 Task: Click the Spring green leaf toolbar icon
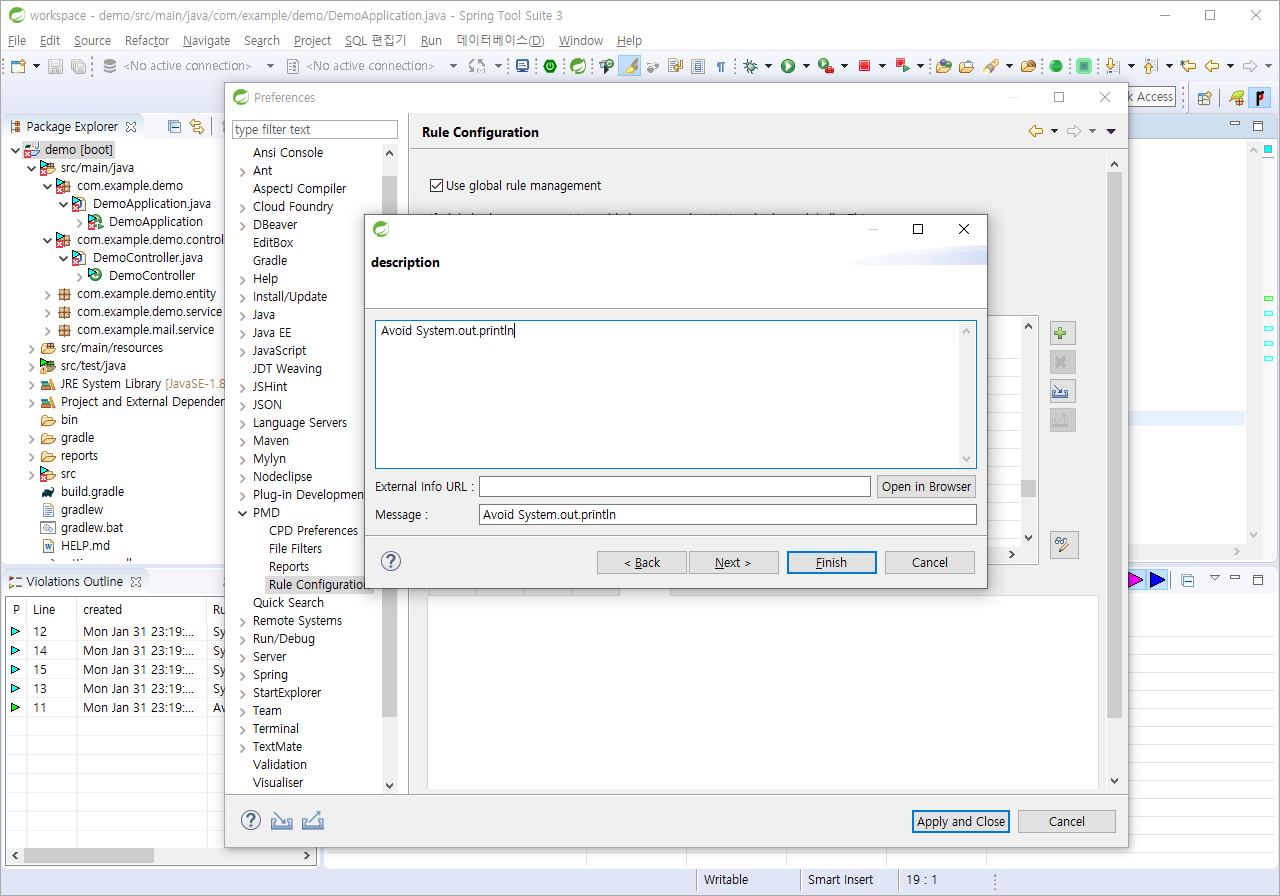pos(578,66)
